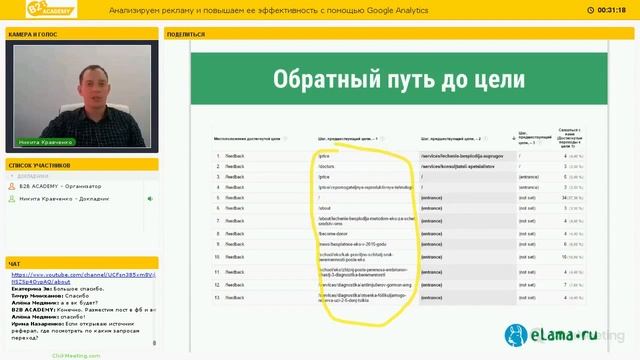Click the eLama.ru logo on the slide

pyautogui.click(x=551, y=335)
